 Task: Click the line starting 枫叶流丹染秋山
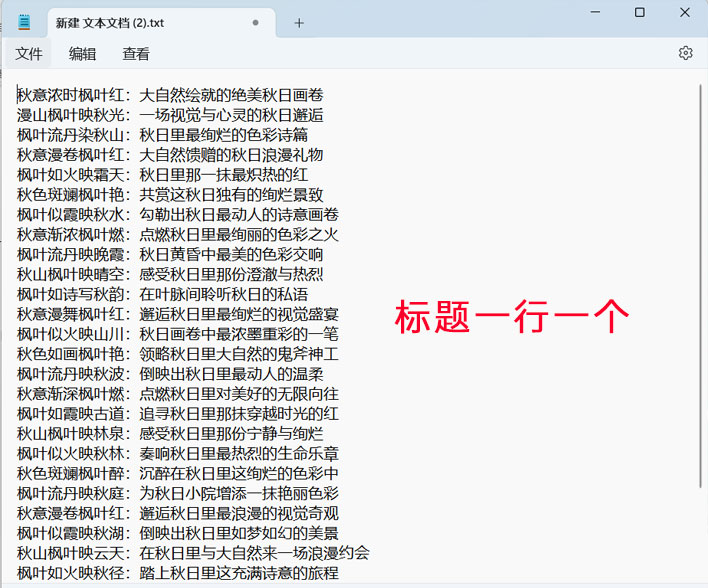coord(162,135)
